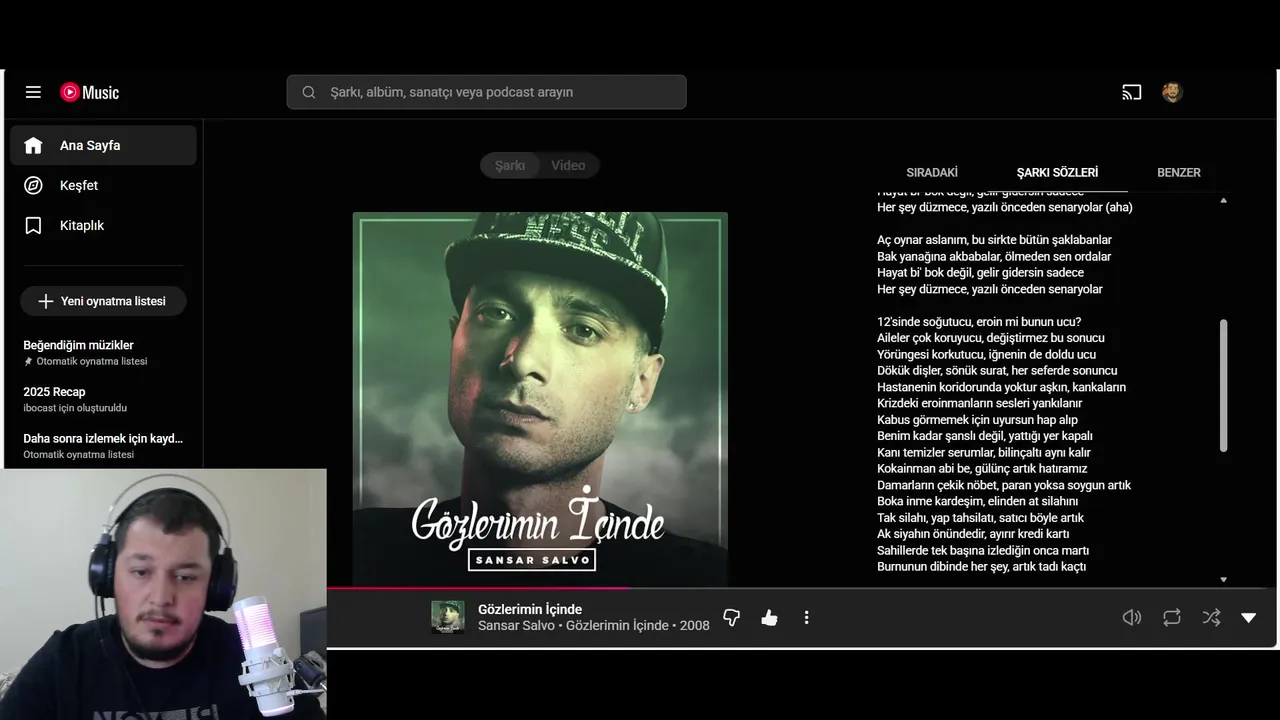The image size is (1280, 720).
Task: Click the YouTube Music logo
Action: click(x=89, y=92)
